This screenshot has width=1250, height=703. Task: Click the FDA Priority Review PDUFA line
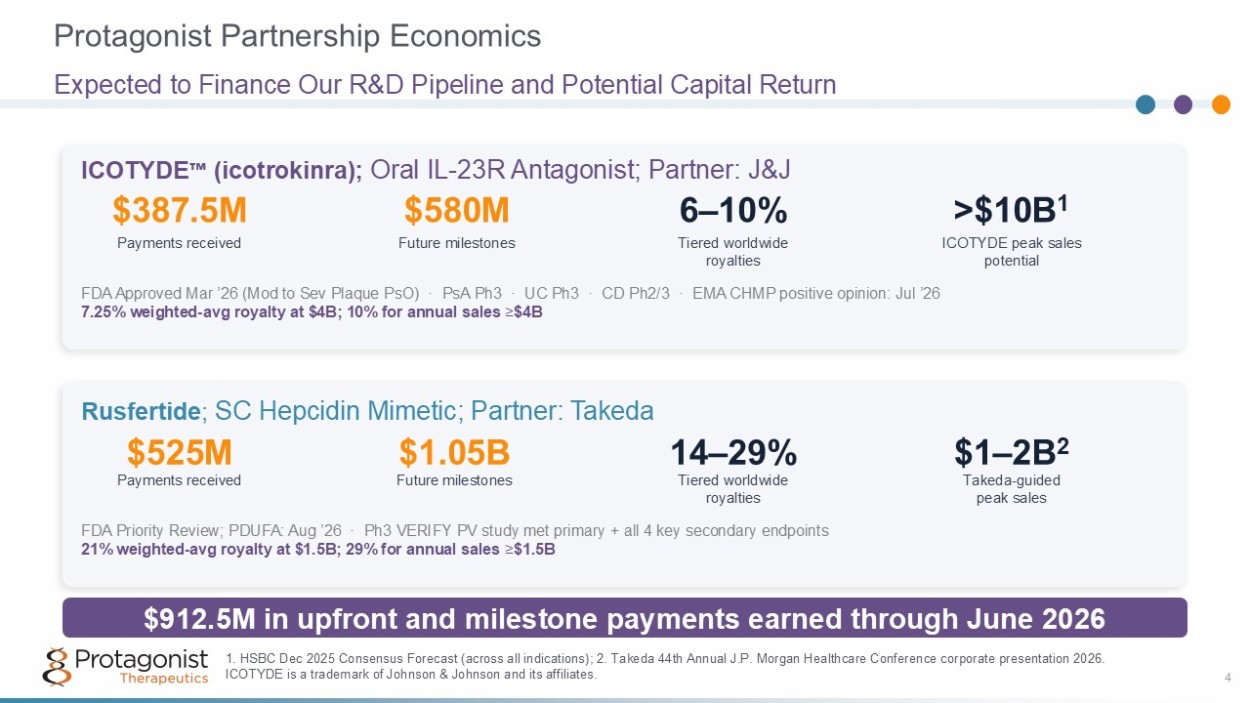[x=212, y=530]
